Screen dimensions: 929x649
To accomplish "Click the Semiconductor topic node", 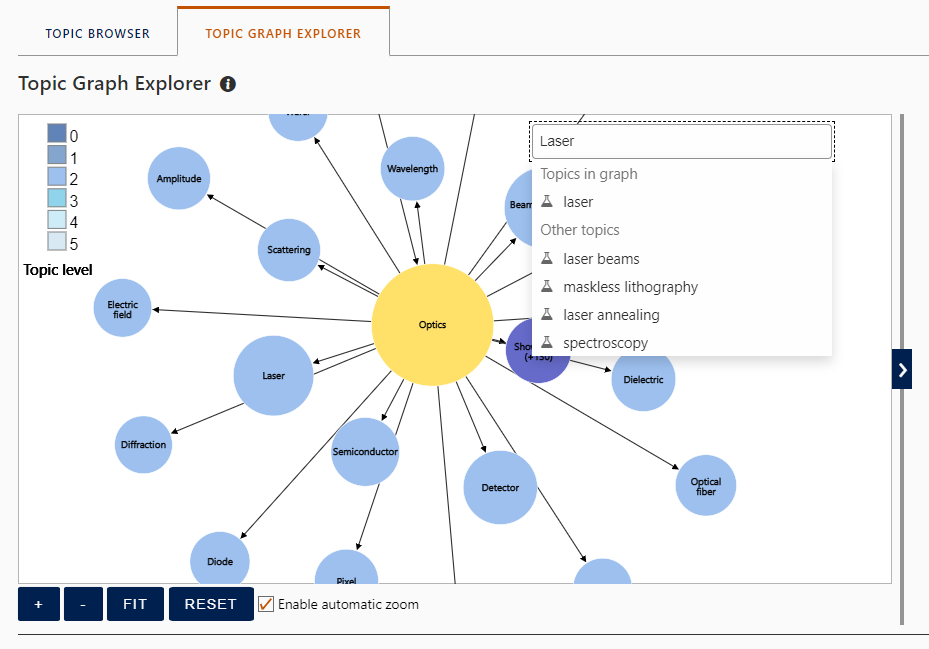I will tap(365, 452).
